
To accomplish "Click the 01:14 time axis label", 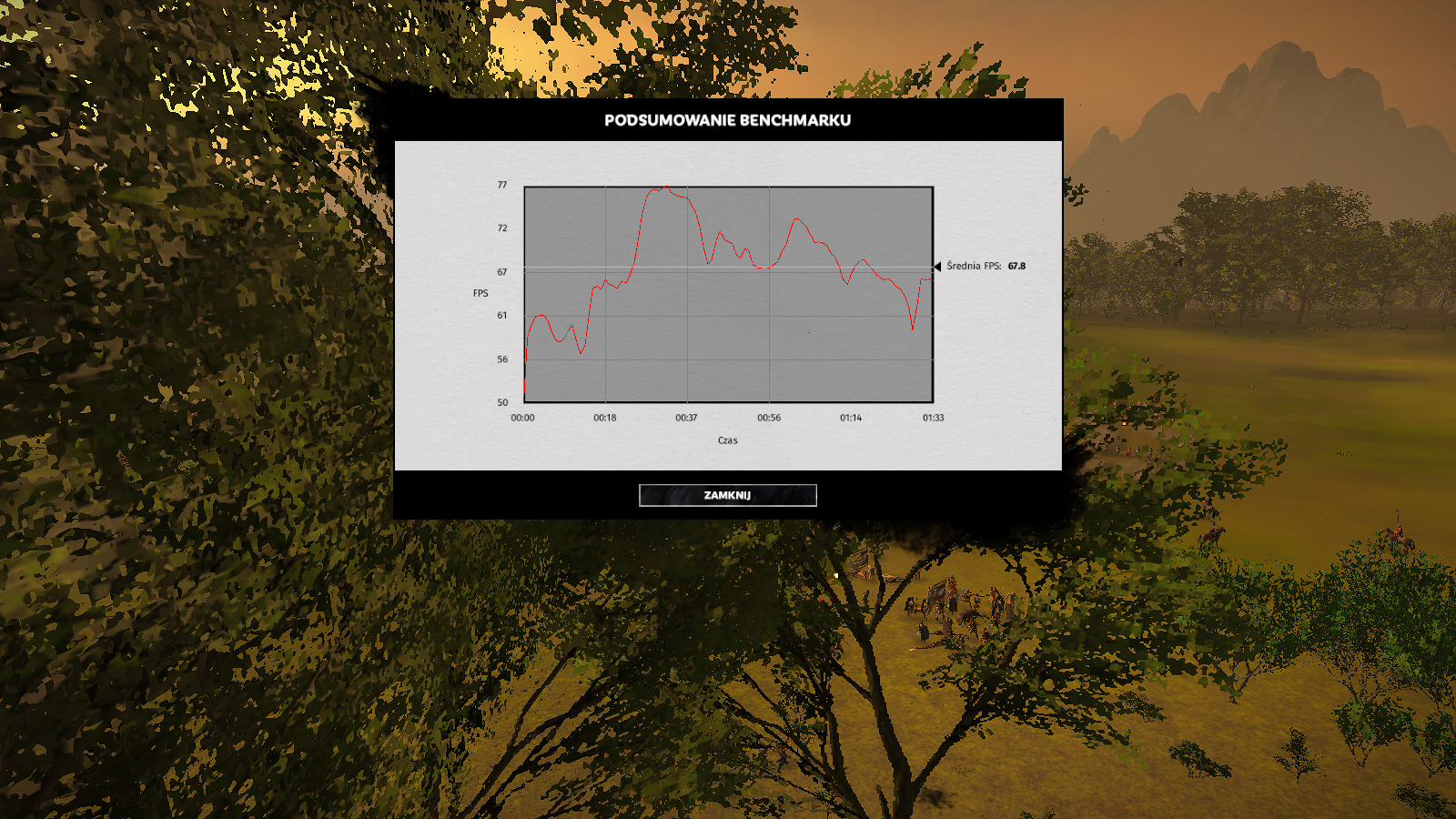I will [851, 418].
